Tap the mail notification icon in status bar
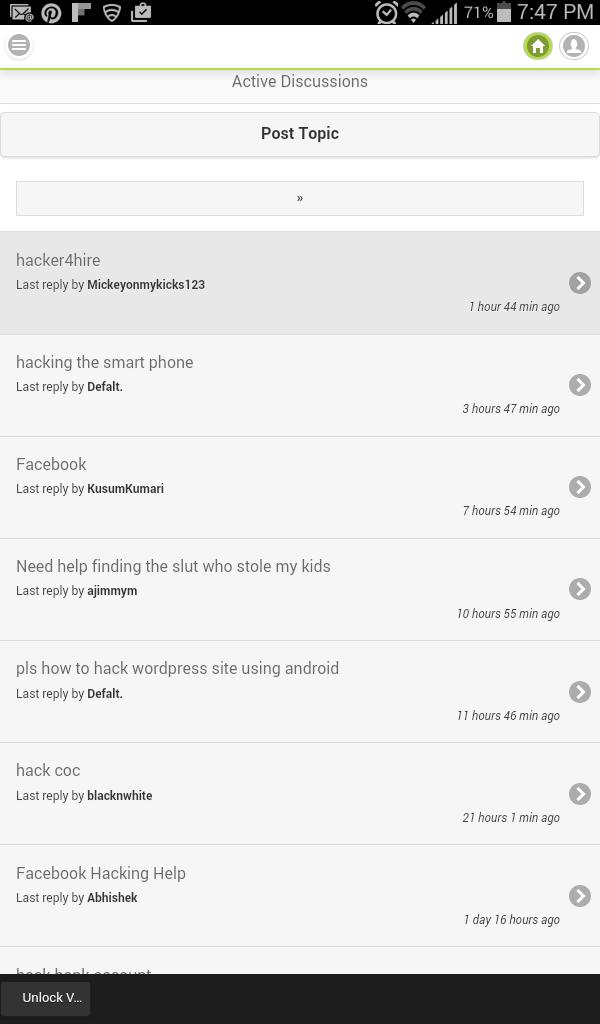 point(21,13)
